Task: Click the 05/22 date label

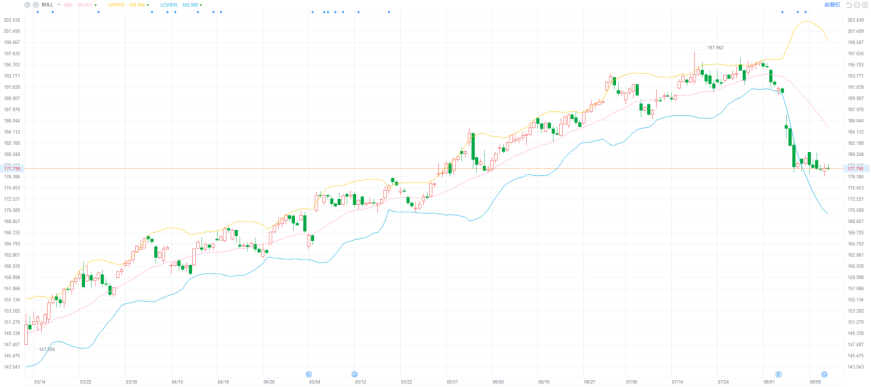Action: [x=407, y=382]
